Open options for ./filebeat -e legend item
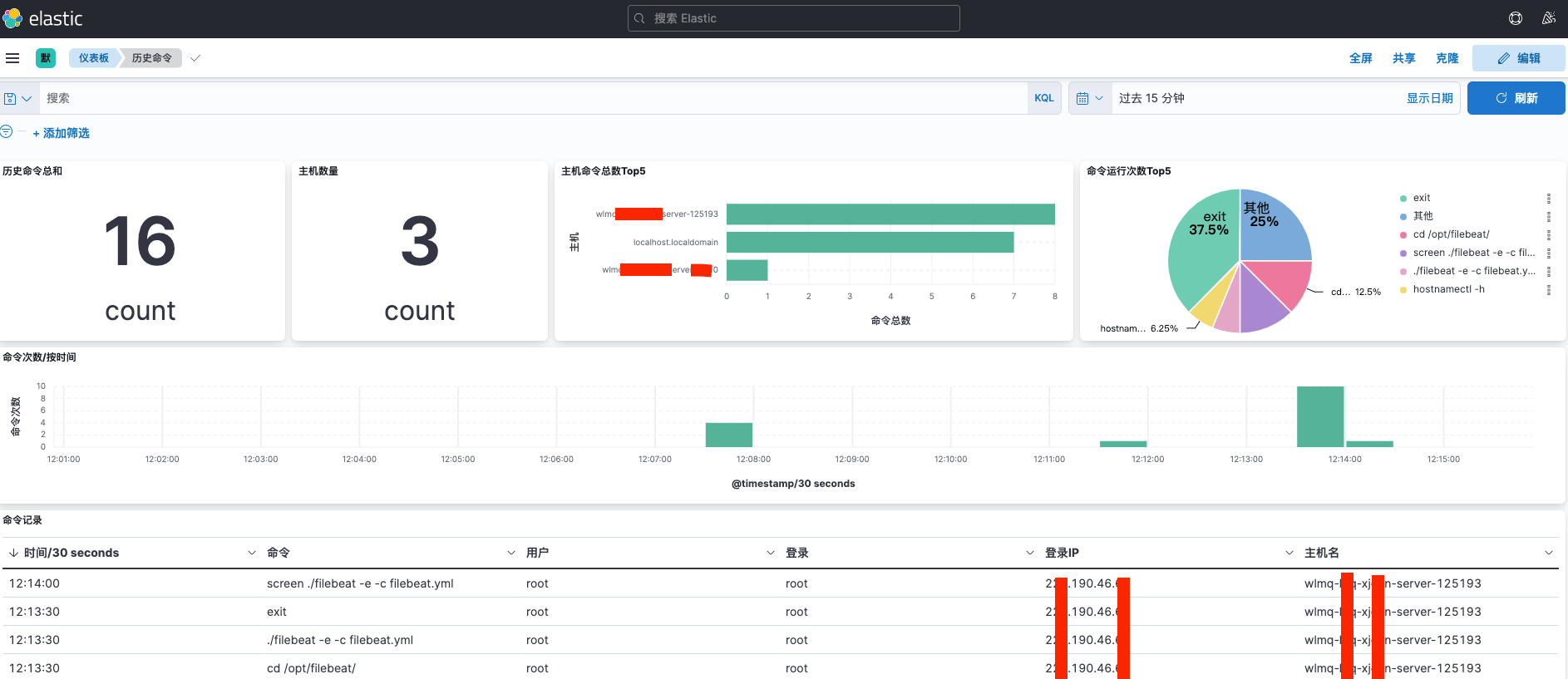1568x679 pixels. click(1548, 272)
